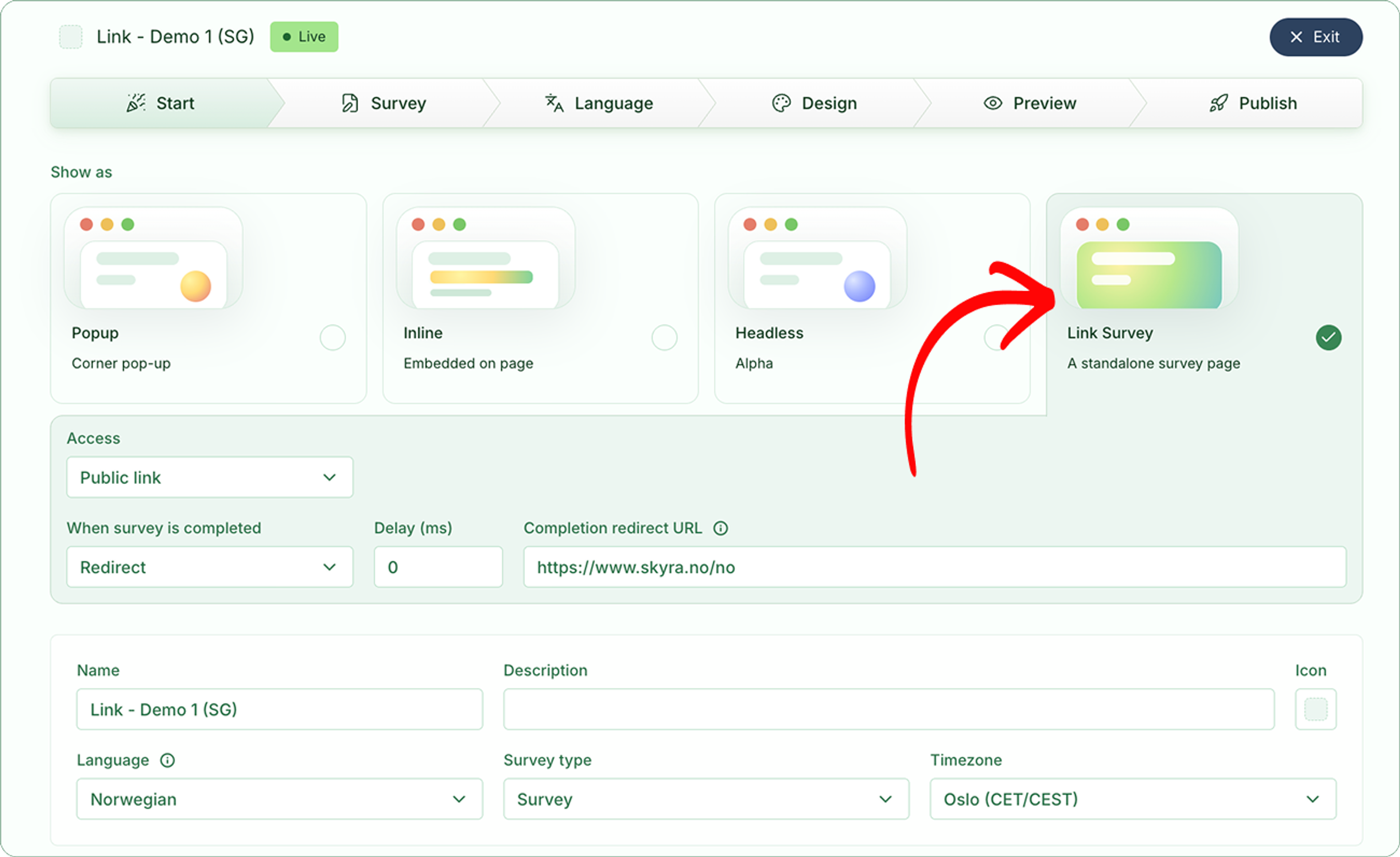The height and width of the screenshot is (857, 1400).
Task: Open the When survey is completed dropdown
Action: click(x=210, y=567)
